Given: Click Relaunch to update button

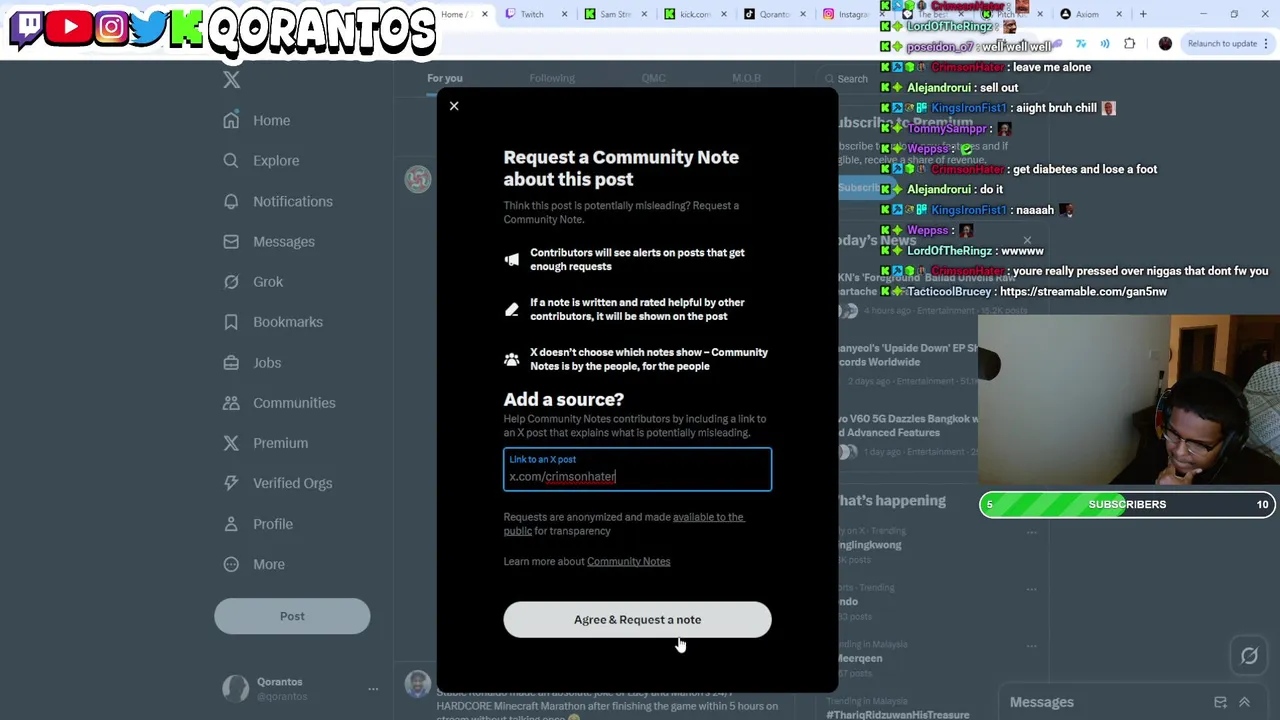Looking at the screenshot, I should coord(1222,43).
